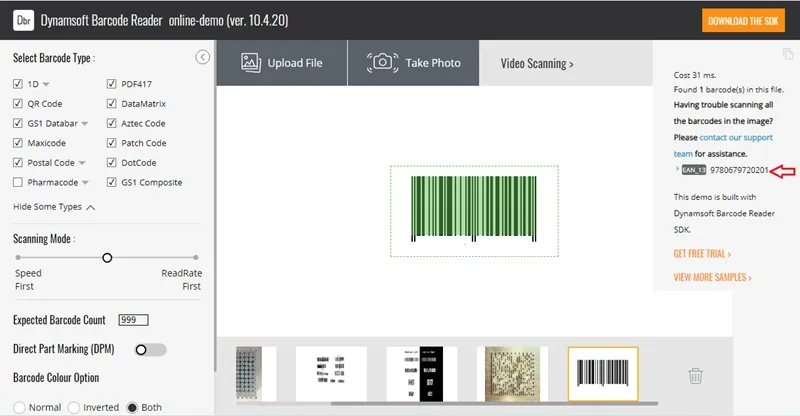Click the thumbnail strip horizontal scrollbar
Viewport: 800px width, 416px height.
pyautogui.click(x=494, y=403)
